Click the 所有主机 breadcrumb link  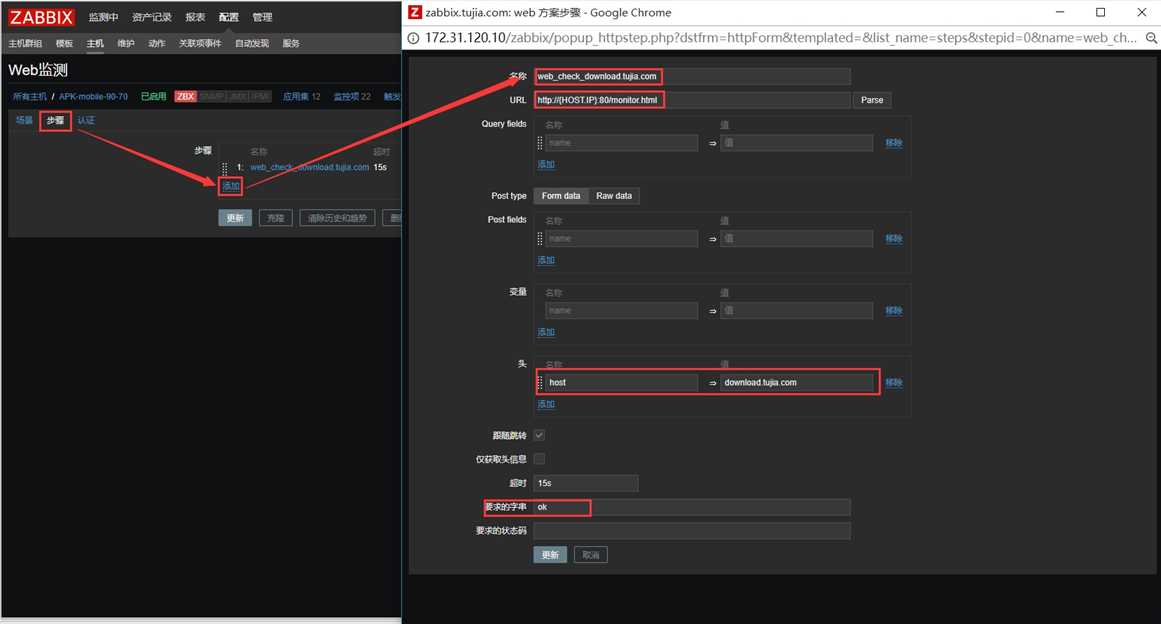[30, 96]
